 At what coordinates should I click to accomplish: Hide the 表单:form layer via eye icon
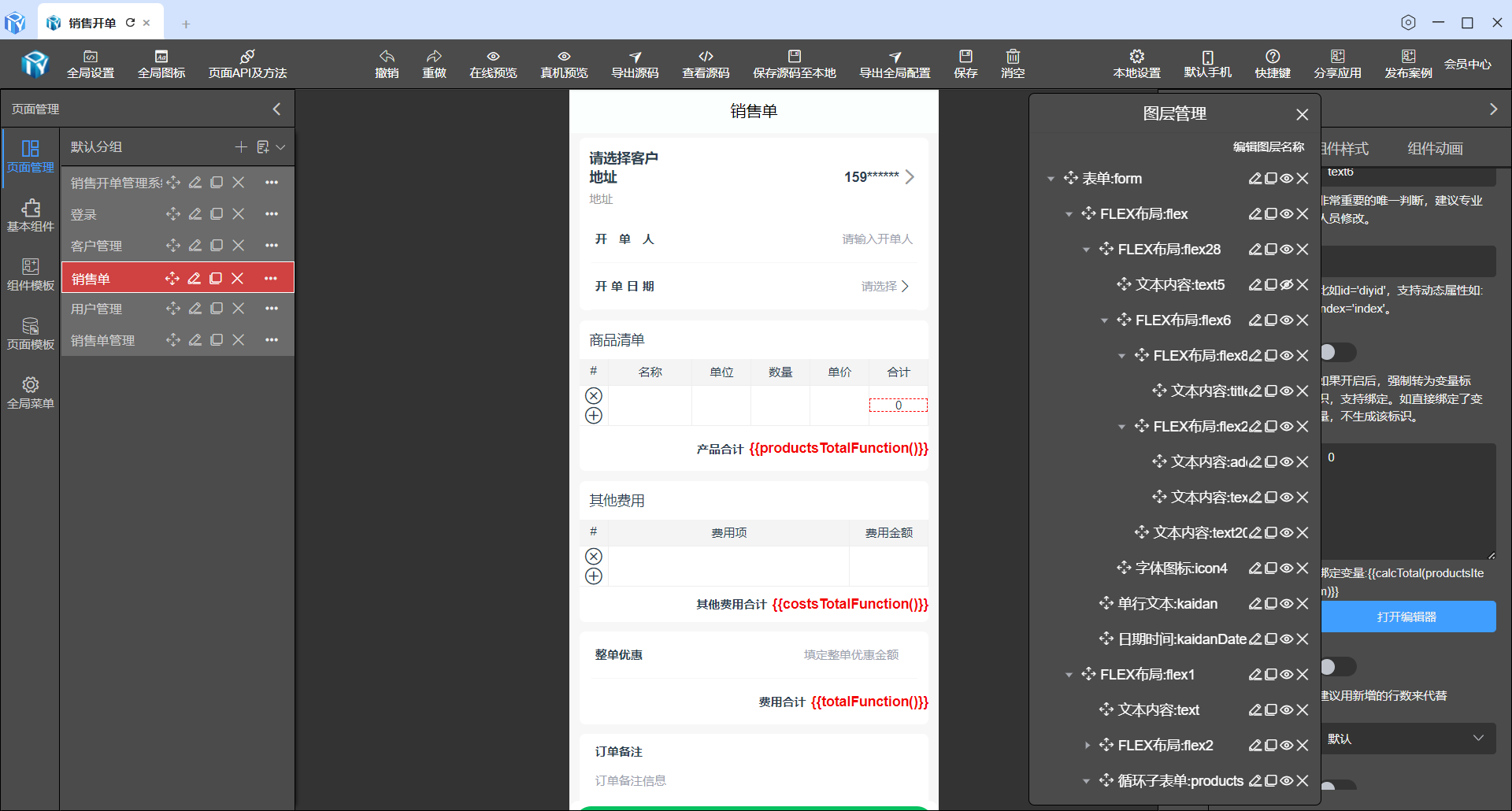pos(1286,179)
